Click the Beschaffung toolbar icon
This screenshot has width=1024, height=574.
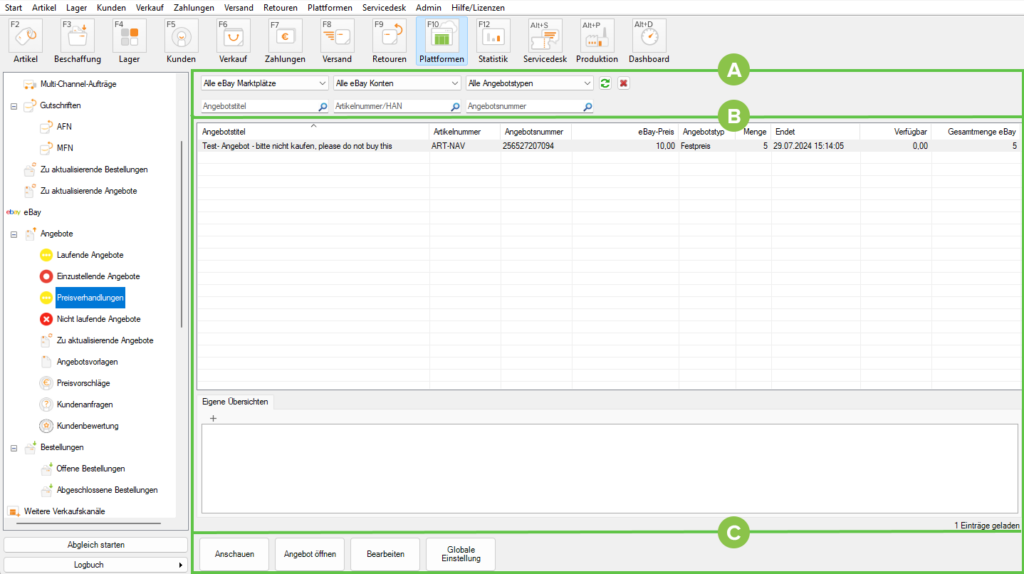click(77, 41)
